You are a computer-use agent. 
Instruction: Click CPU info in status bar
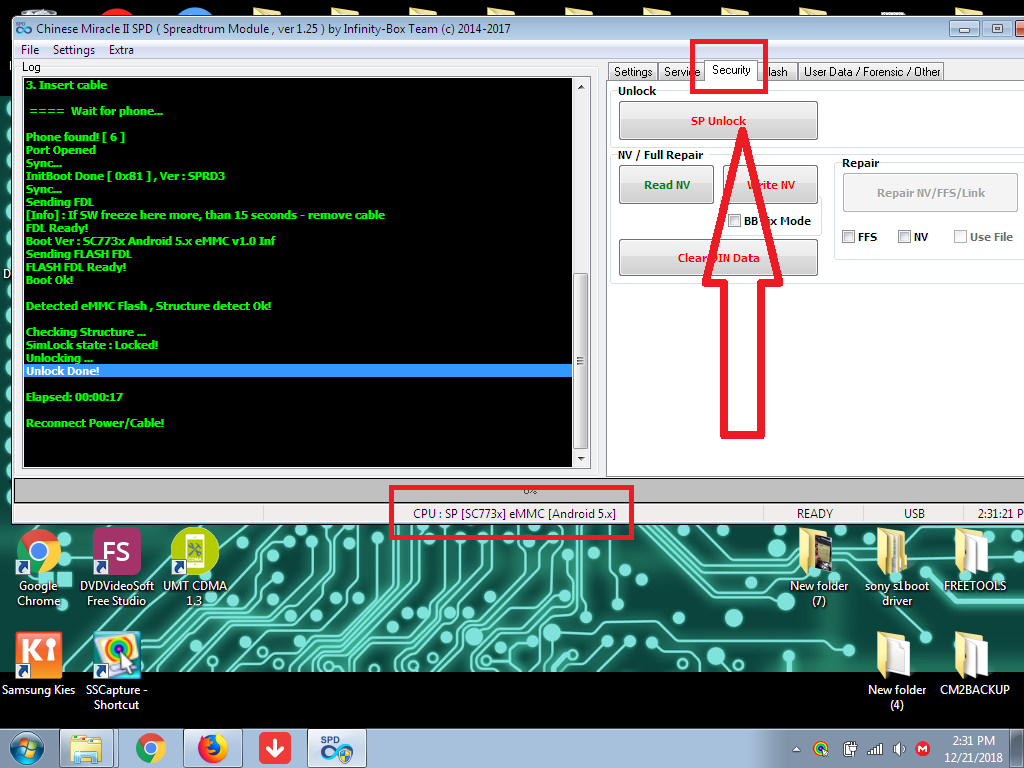tap(514, 513)
